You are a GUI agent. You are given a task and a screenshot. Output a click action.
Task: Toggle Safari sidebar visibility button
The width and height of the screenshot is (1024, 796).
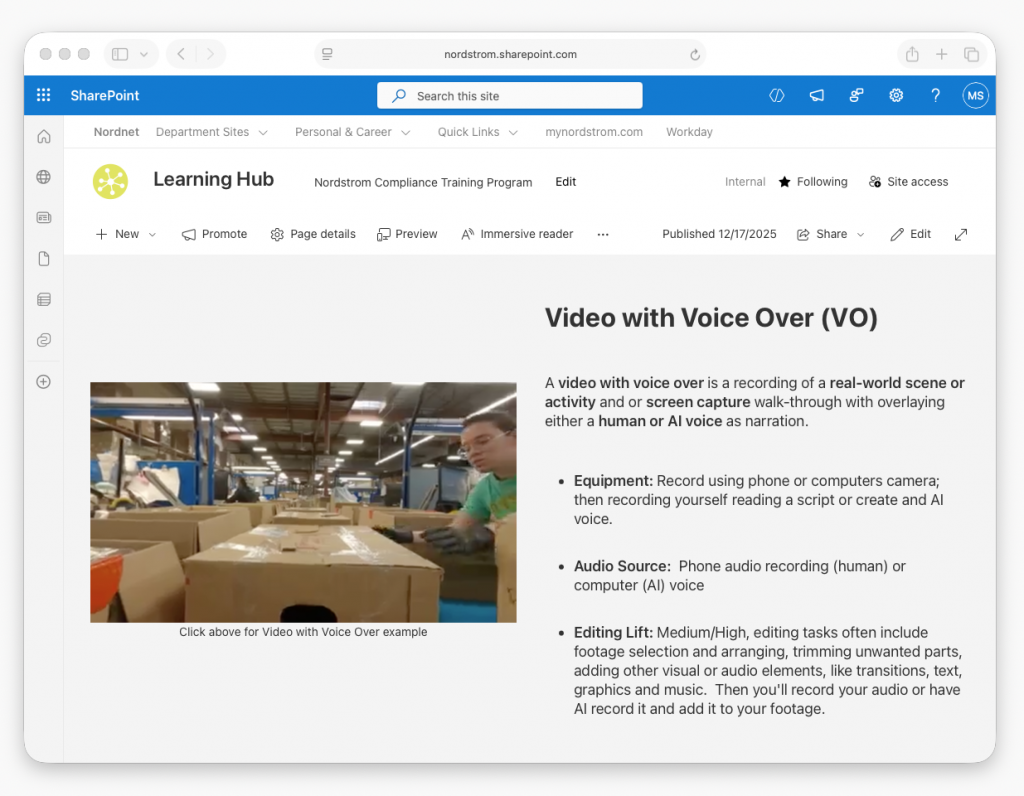(120, 54)
